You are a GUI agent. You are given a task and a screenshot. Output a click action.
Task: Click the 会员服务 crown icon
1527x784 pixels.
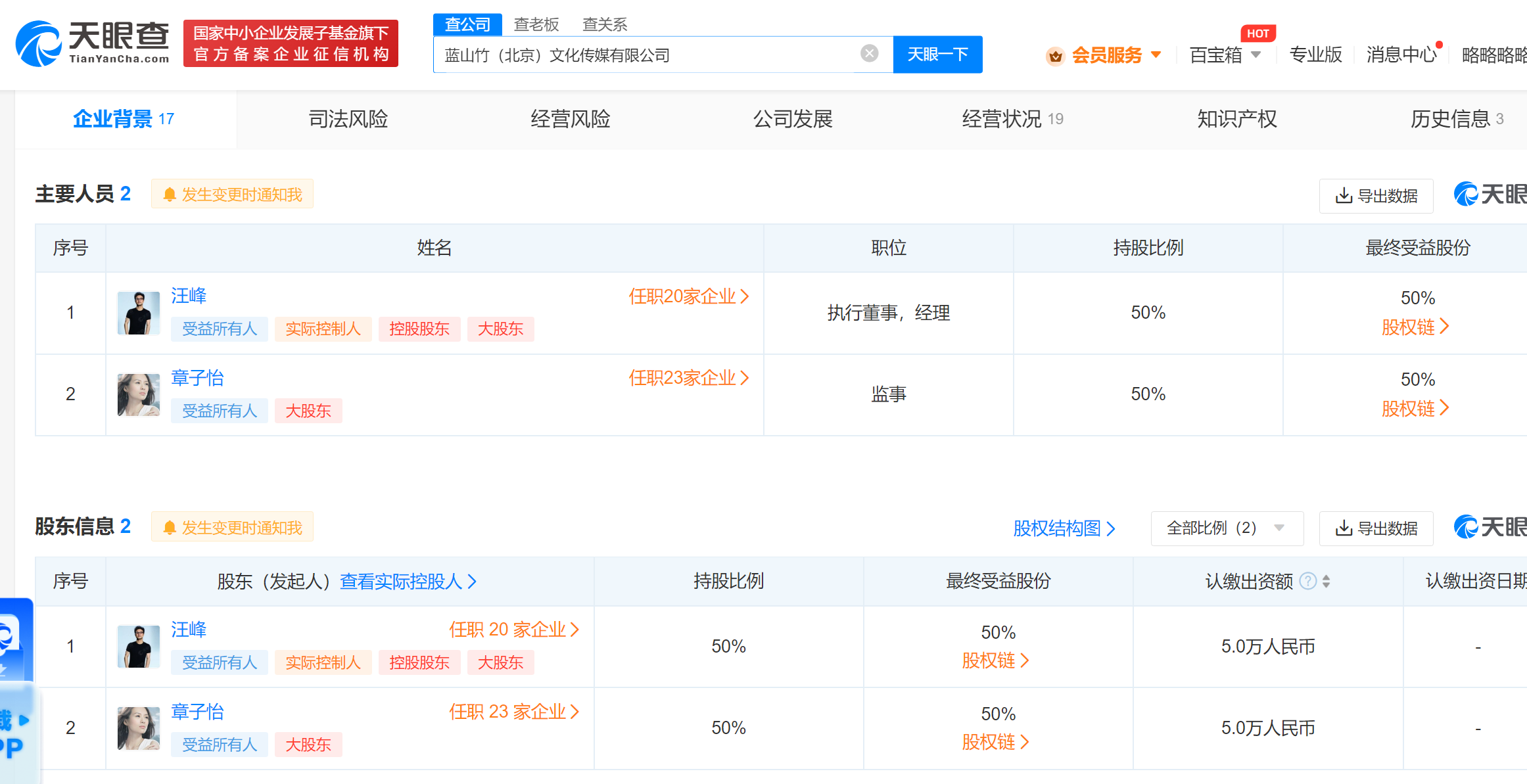coord(1056,56)
